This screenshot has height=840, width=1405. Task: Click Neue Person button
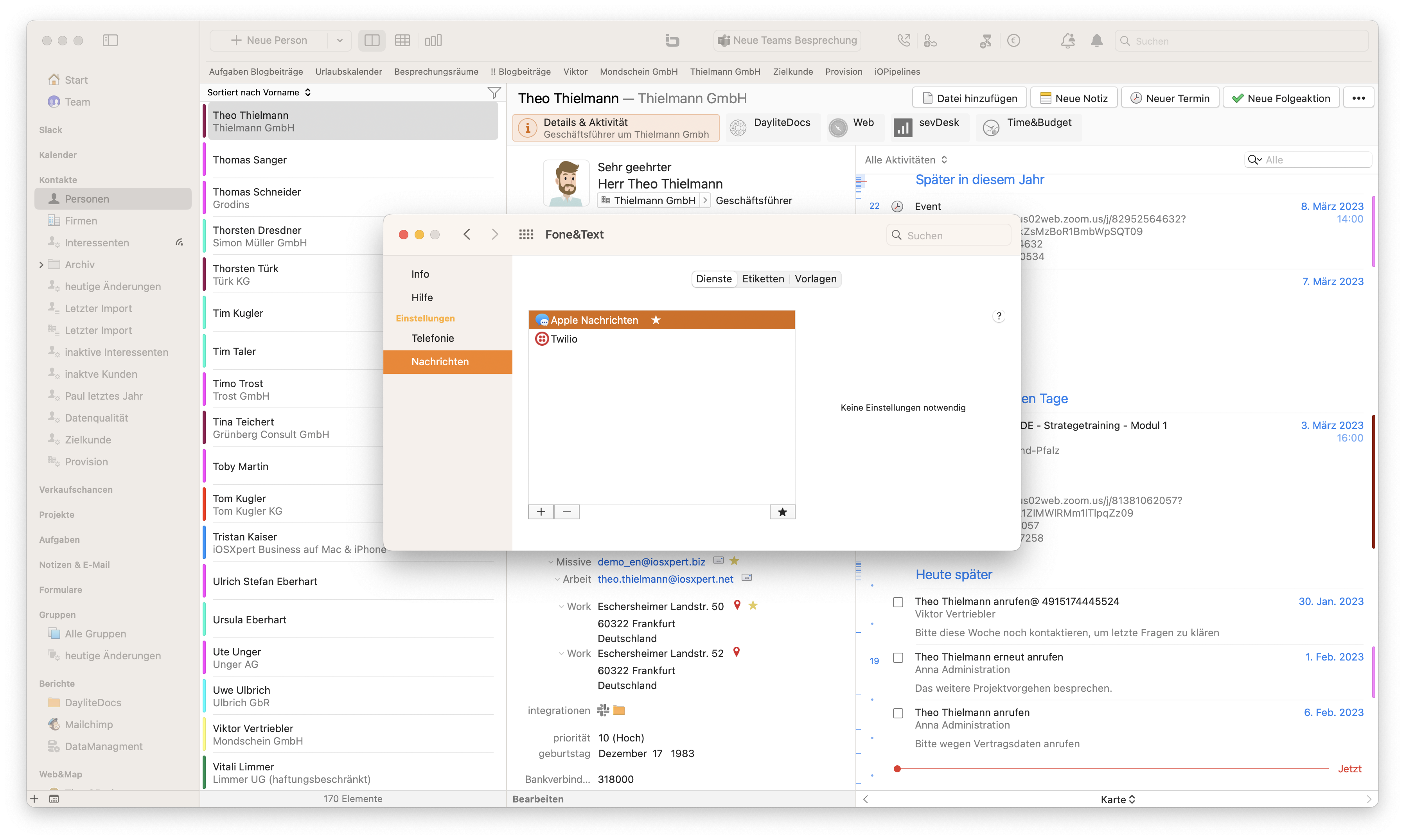(269, 40)
